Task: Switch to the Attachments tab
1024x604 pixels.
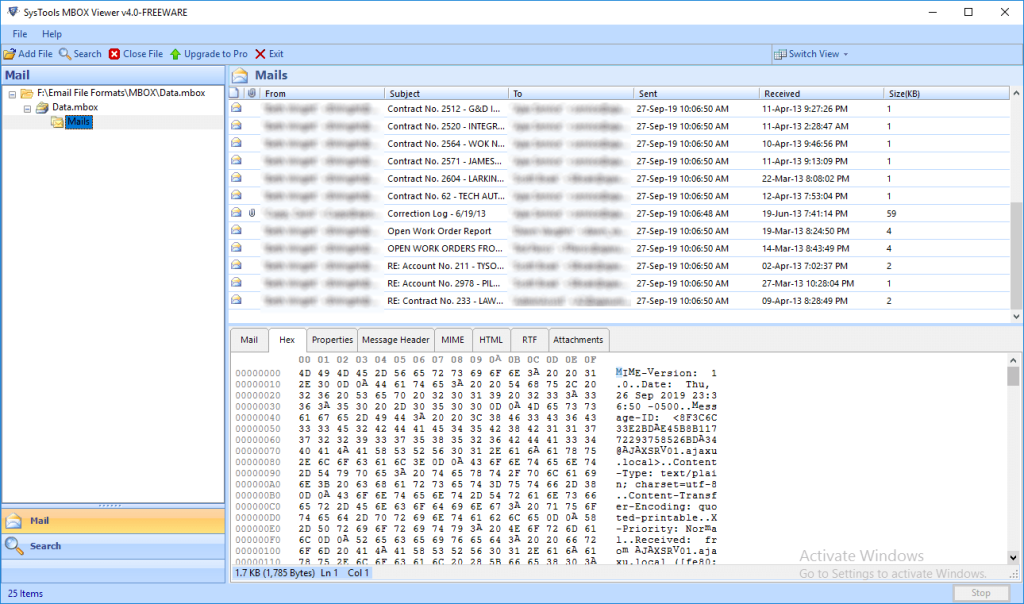Action: [578, 340]
